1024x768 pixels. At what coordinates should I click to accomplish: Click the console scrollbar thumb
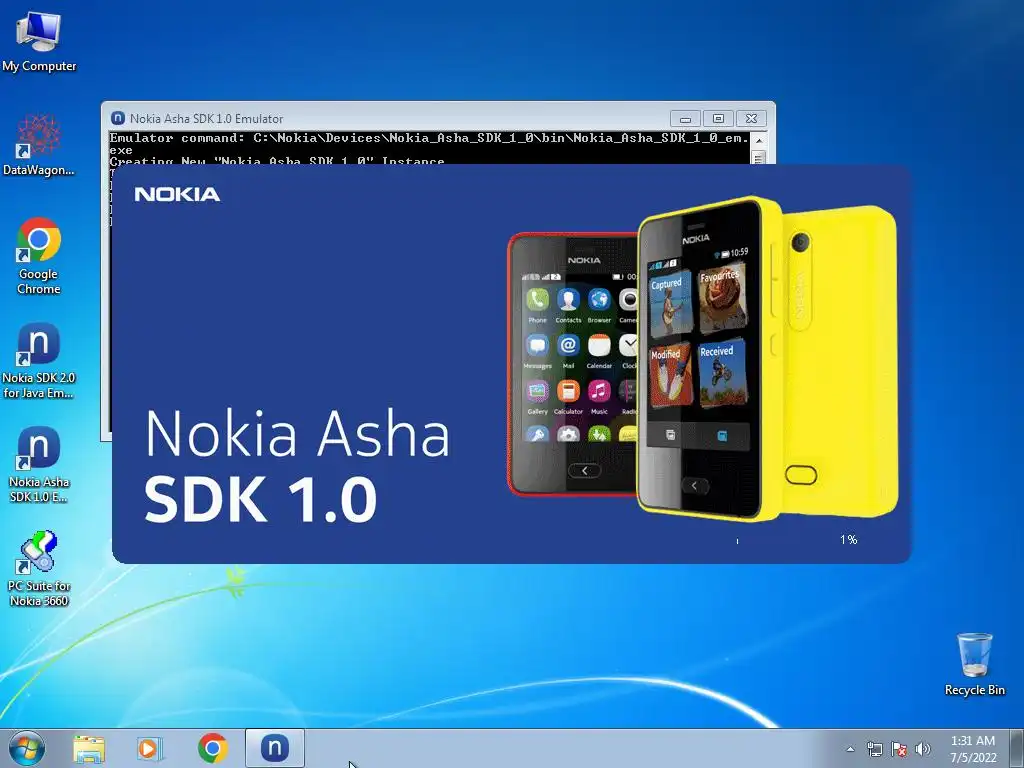758,158
